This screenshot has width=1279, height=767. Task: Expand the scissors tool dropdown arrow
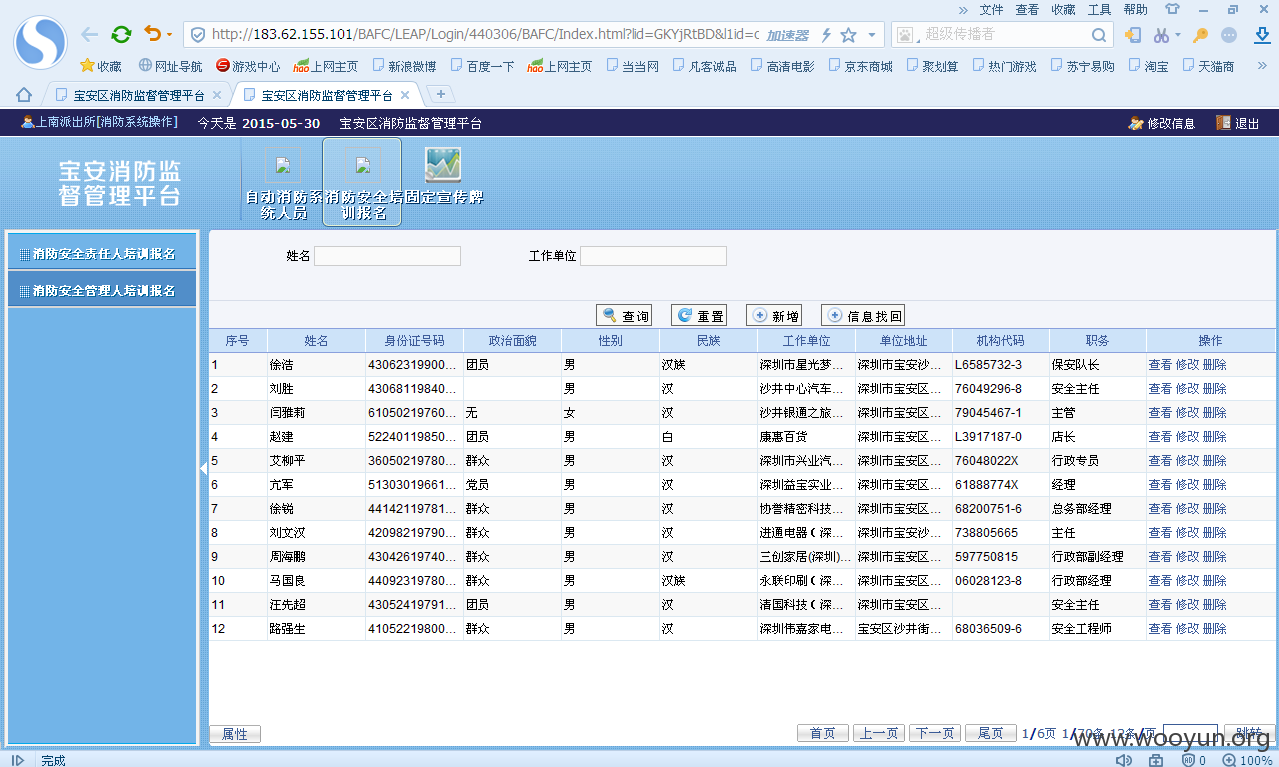(x=1177, y=35)
